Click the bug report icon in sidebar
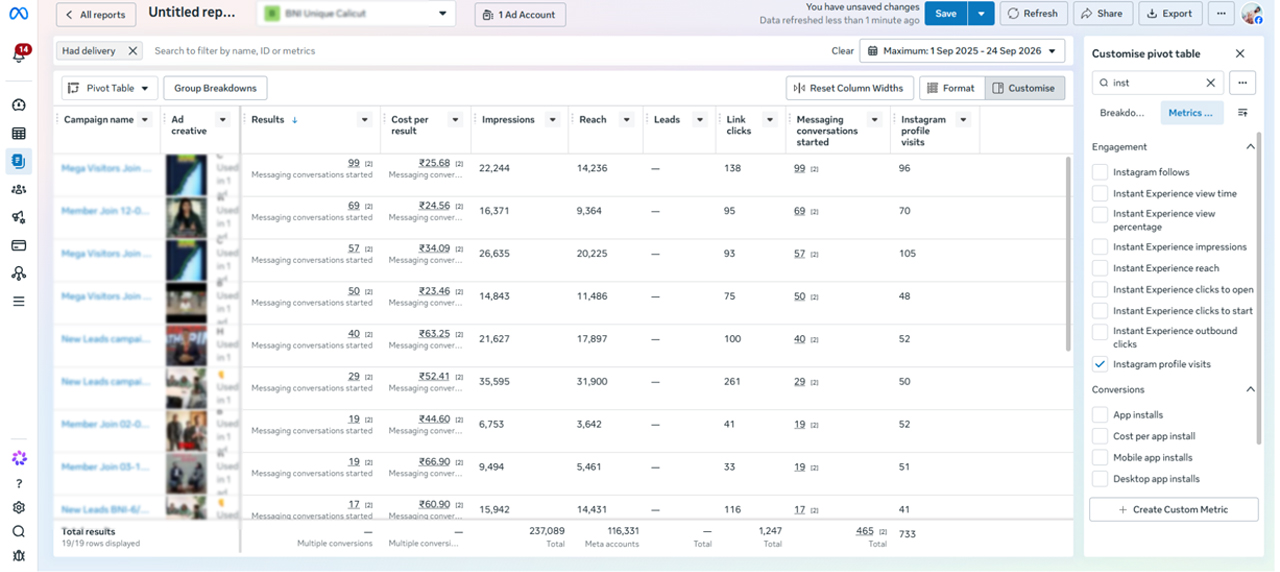Image resolution: width=1280 pixels, height=572 pixels. 18,555
